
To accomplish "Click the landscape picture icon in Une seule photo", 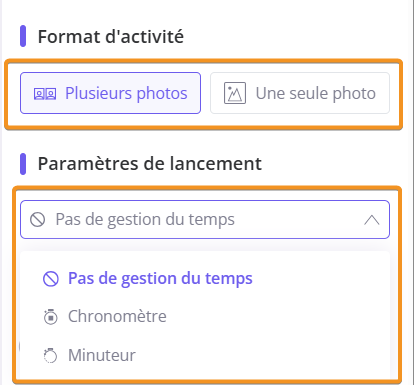I will coord(235,93).
